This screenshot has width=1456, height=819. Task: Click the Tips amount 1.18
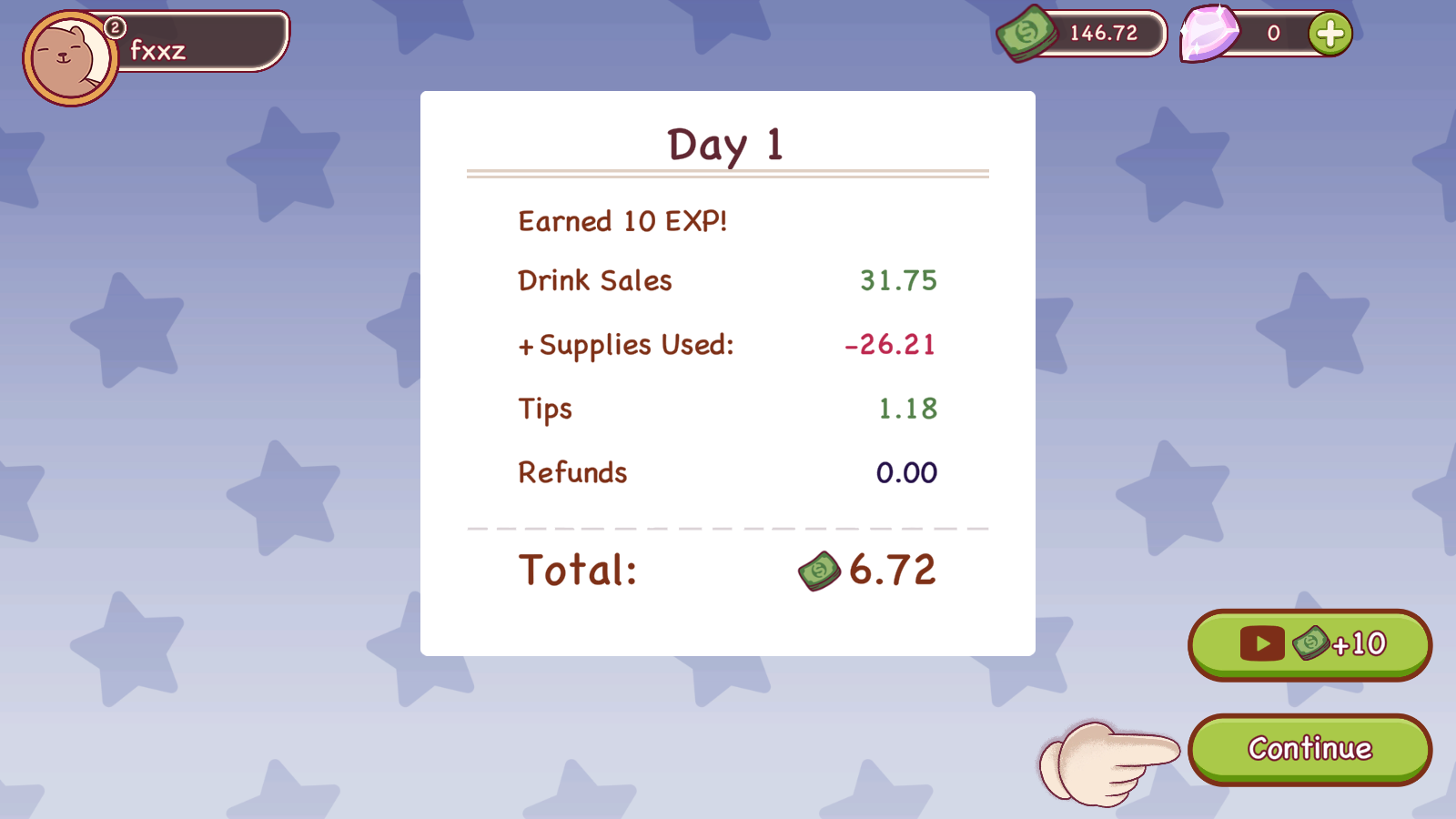(907, 409)
